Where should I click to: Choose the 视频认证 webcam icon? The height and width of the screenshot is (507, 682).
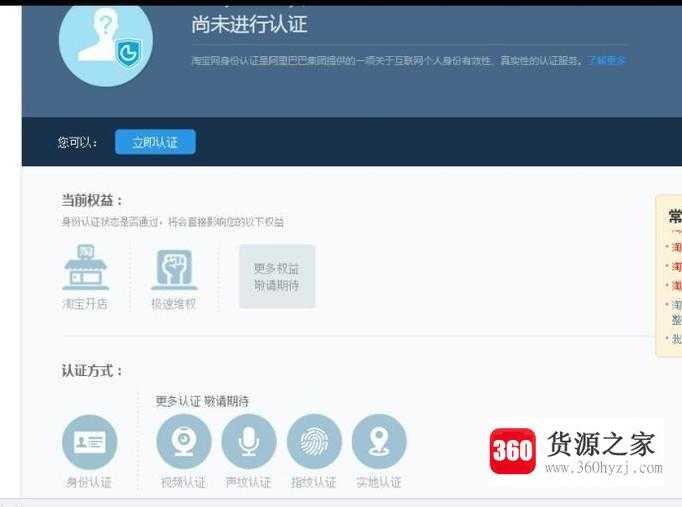click(x=184, y=442)
